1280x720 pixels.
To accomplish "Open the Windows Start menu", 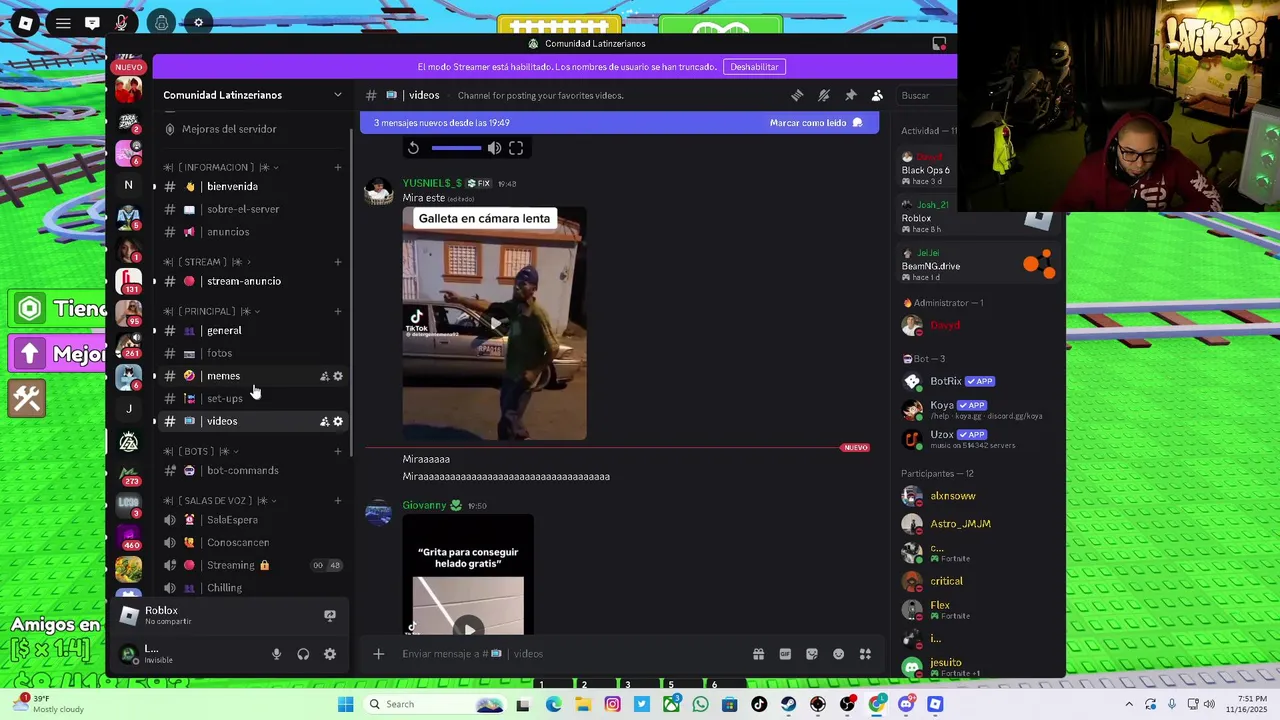I will pos(345,704).
